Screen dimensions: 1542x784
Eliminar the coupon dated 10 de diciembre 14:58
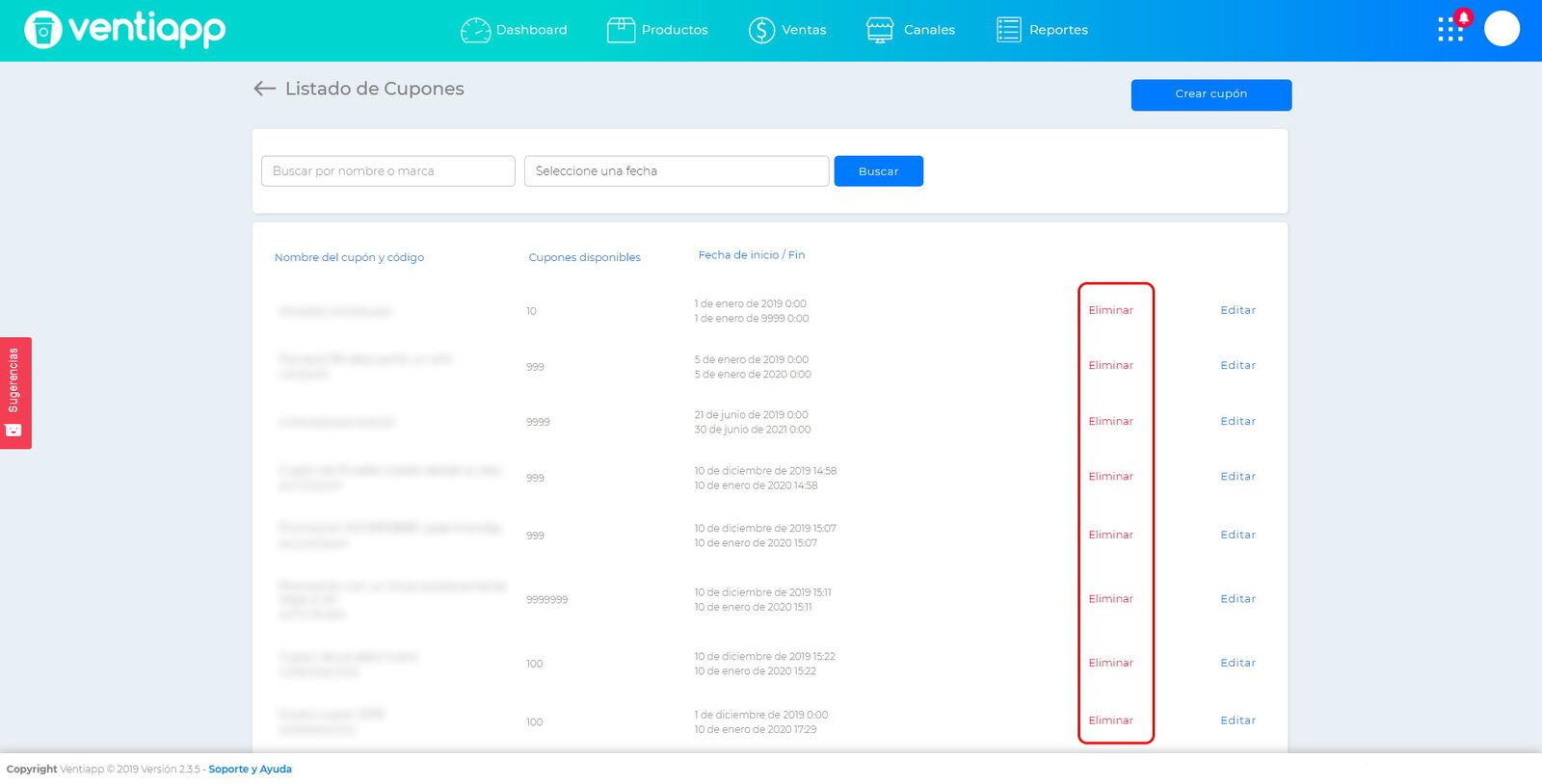(1111, 476)
